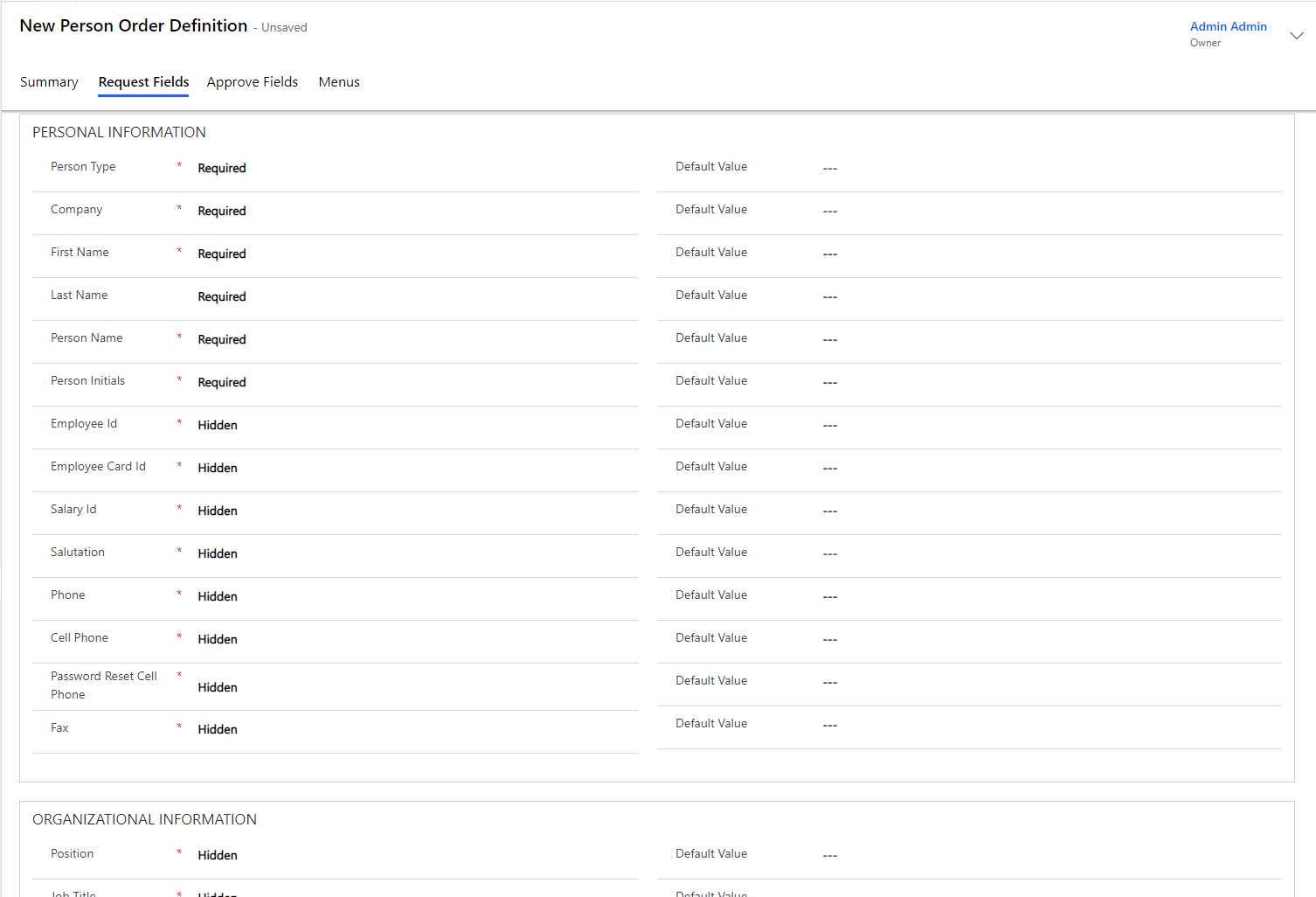Click the Phone field Hidden value
The width and height of the screenshot is (1316, 897).
(218, 597)
